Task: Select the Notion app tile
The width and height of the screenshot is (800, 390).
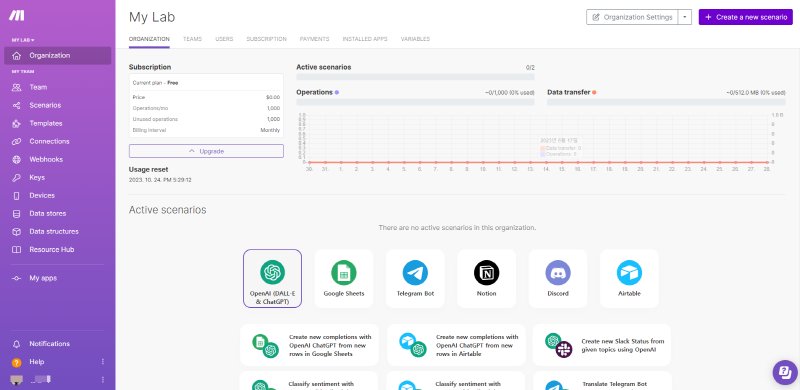Action: point(486,279)
